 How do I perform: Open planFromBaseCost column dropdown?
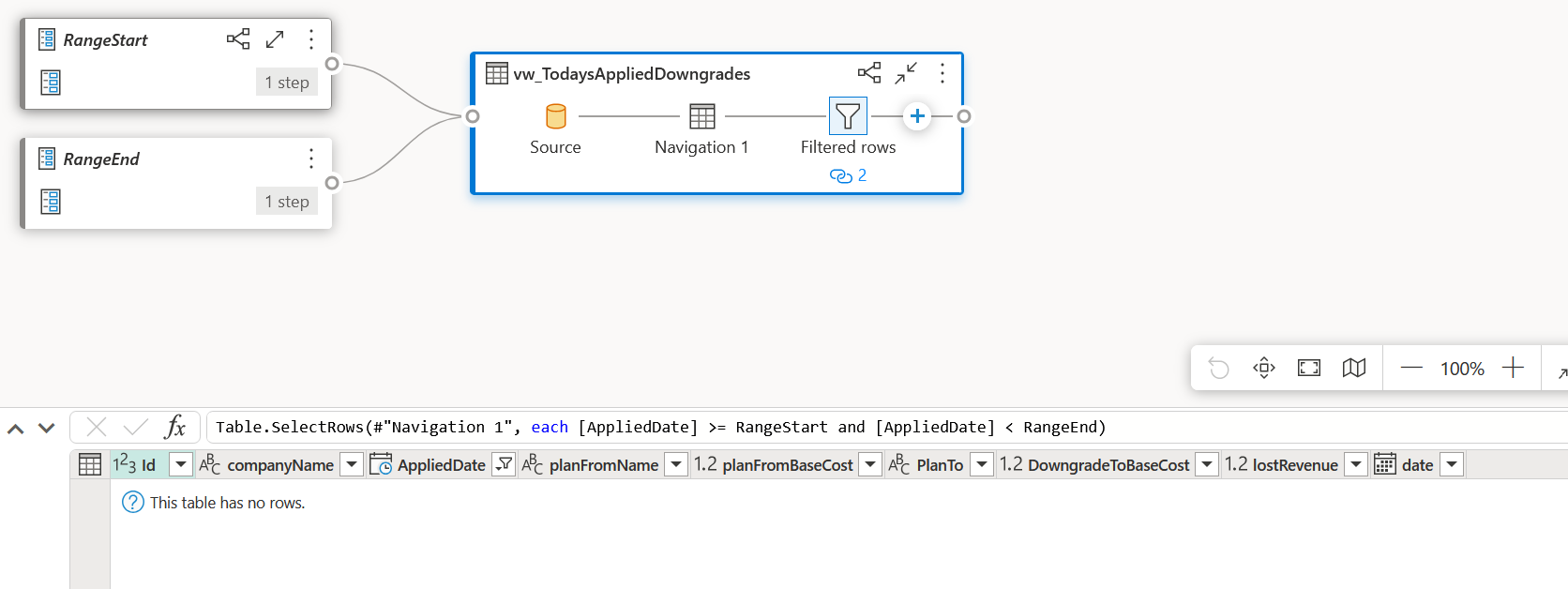(871, 464)
